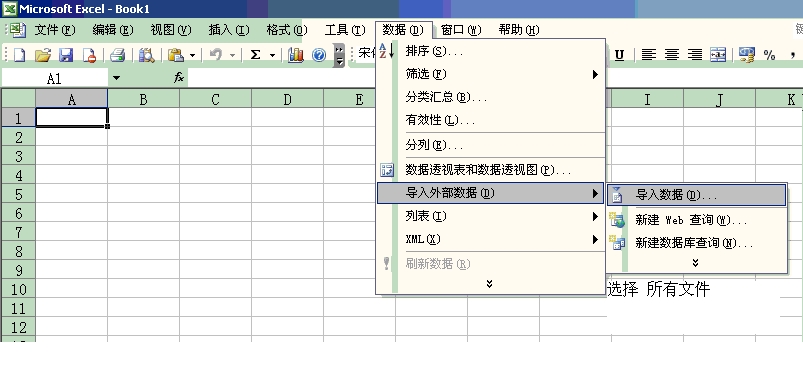Open the 格式(O) menu

(287, 30)
